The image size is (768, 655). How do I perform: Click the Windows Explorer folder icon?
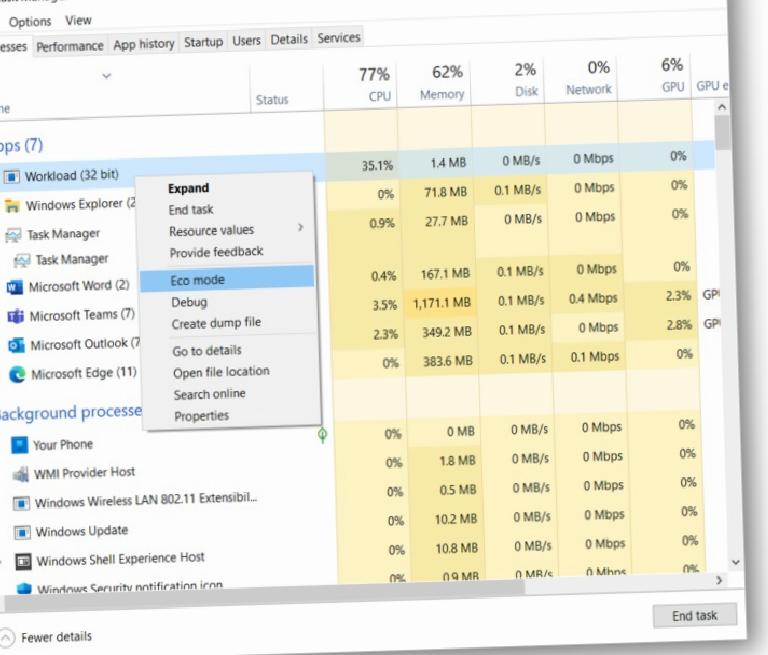point(12,206)
